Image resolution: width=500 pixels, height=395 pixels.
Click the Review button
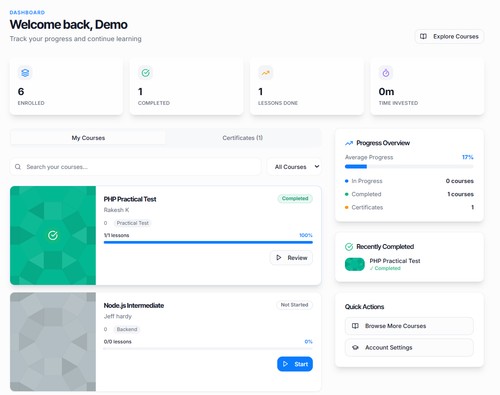(x=291, y=258)
